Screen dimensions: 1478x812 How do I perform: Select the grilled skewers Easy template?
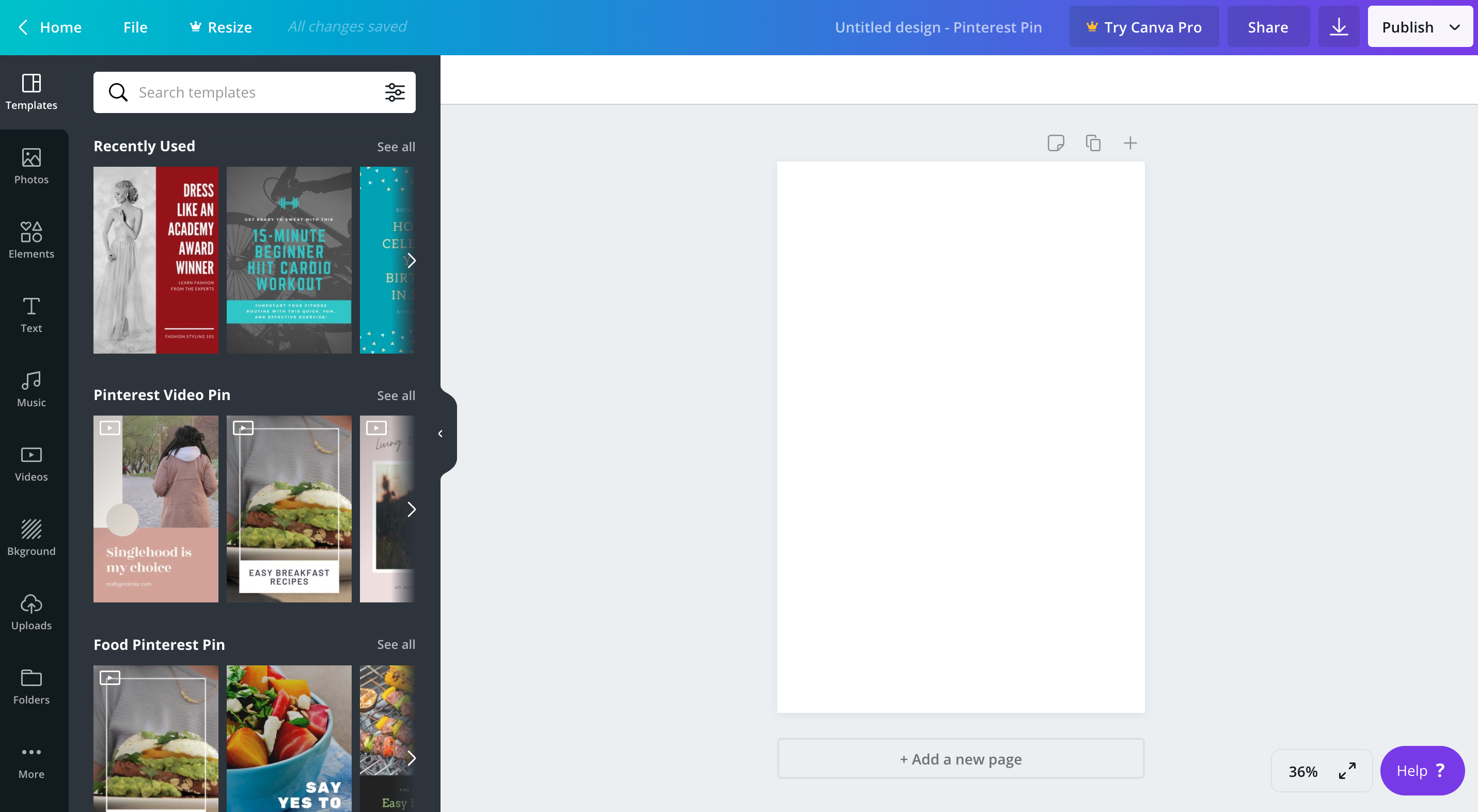(x=387, y=739)
